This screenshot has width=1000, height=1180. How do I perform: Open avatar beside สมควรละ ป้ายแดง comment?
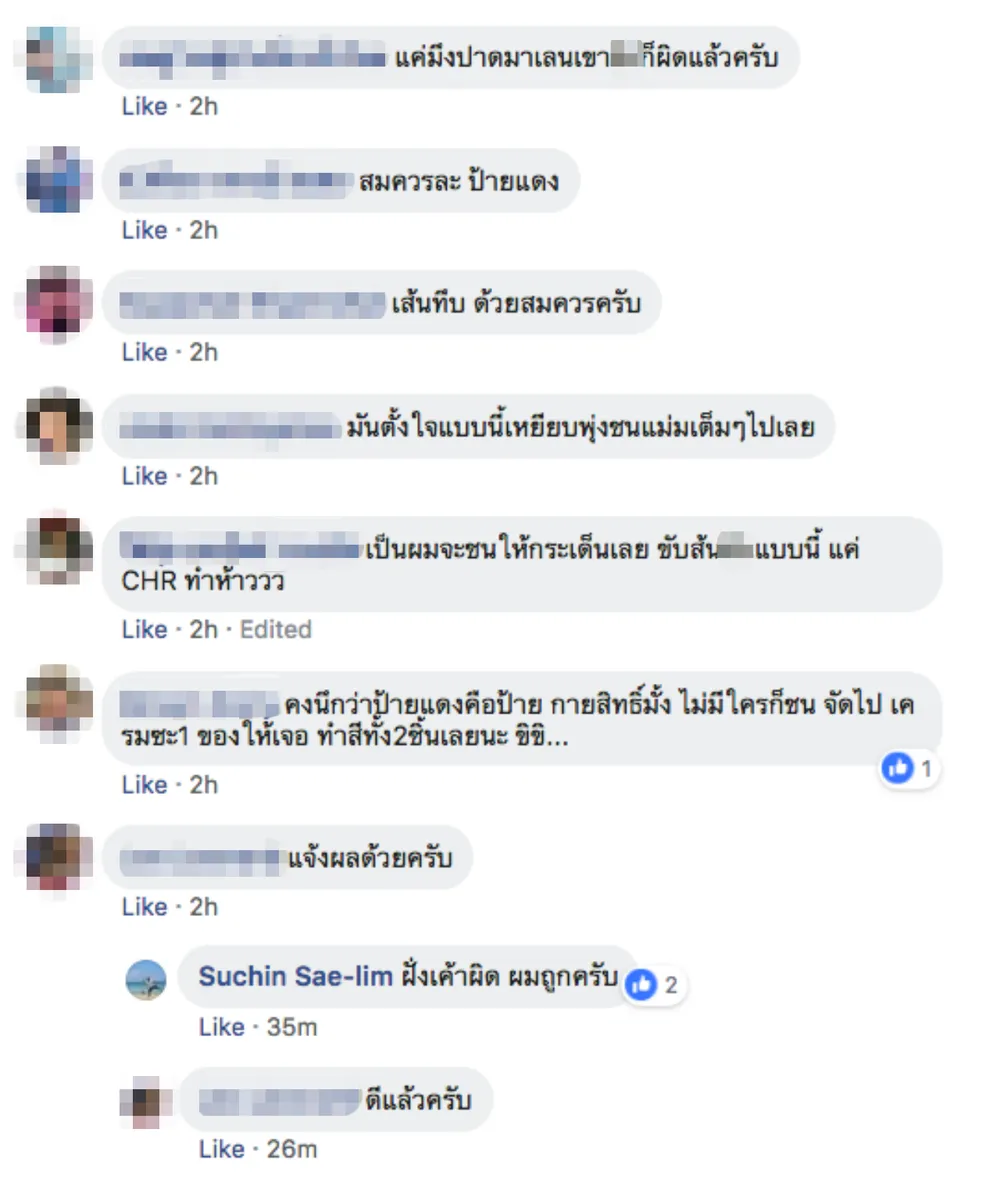point(54,180)
